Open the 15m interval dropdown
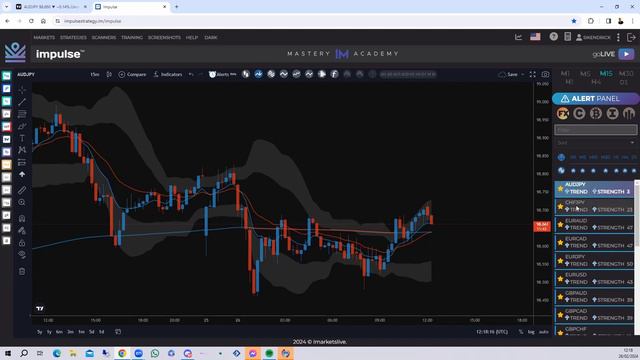The image size is (640, 360). pyautogui.click(x=95, y=74)
